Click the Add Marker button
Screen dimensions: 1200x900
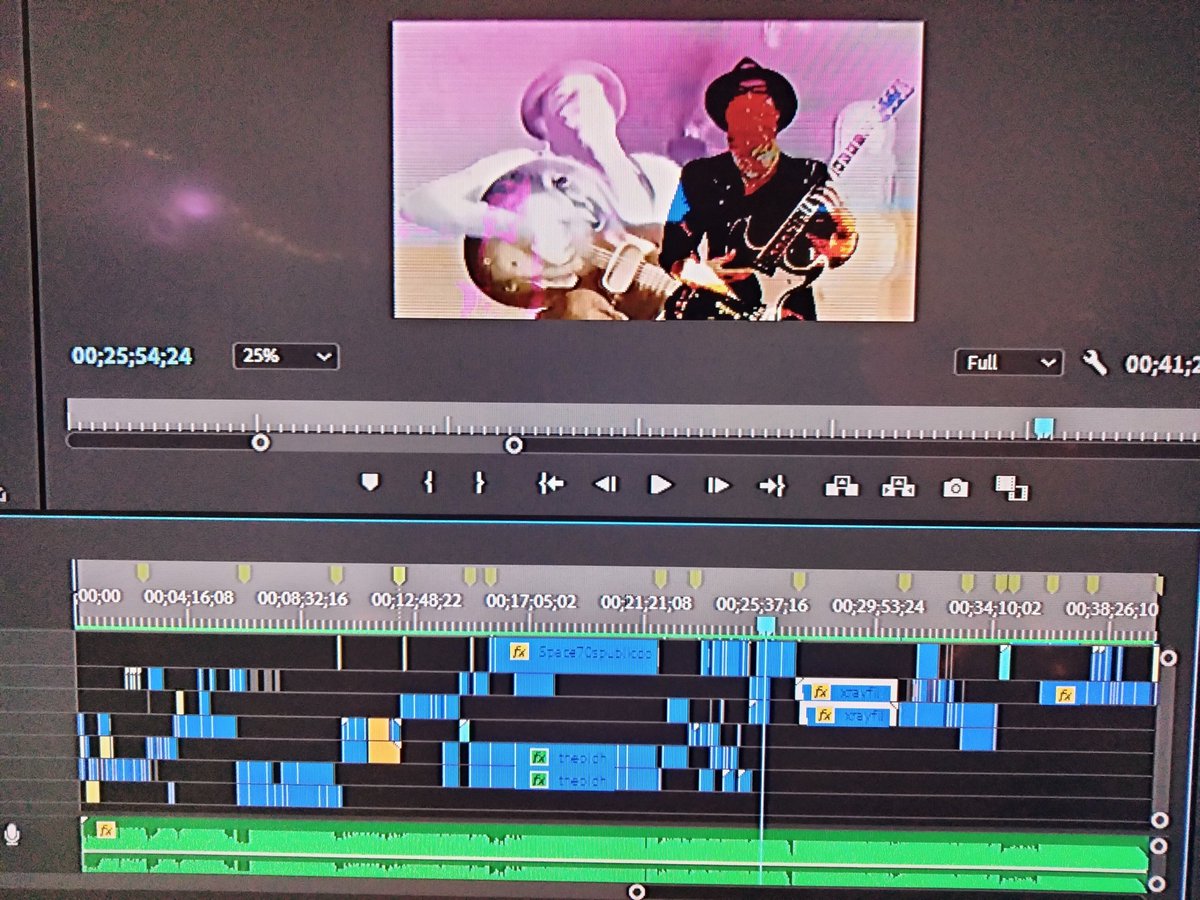pos(370,484)
